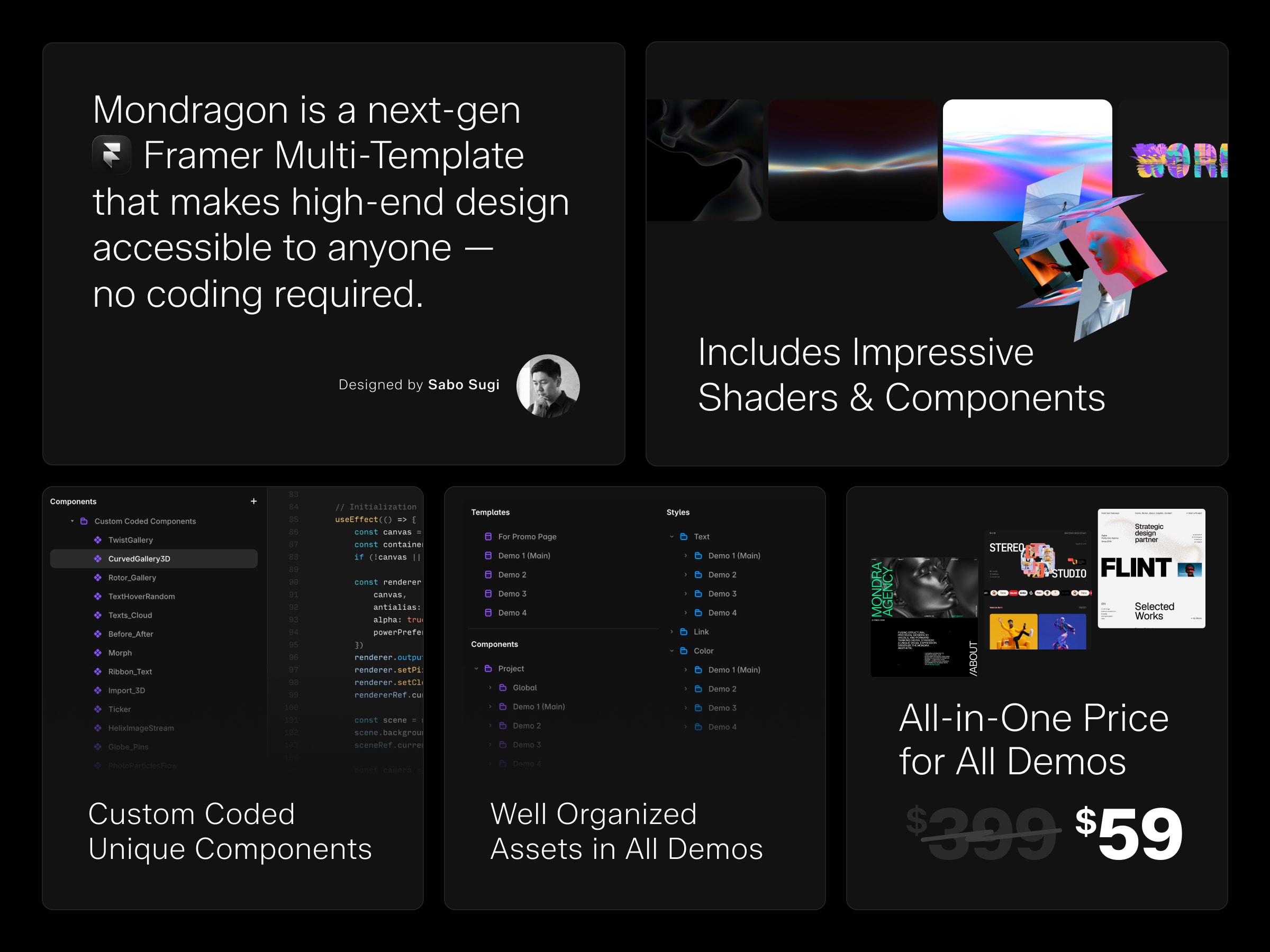Expand the Global folder under Project

[491, 688]
